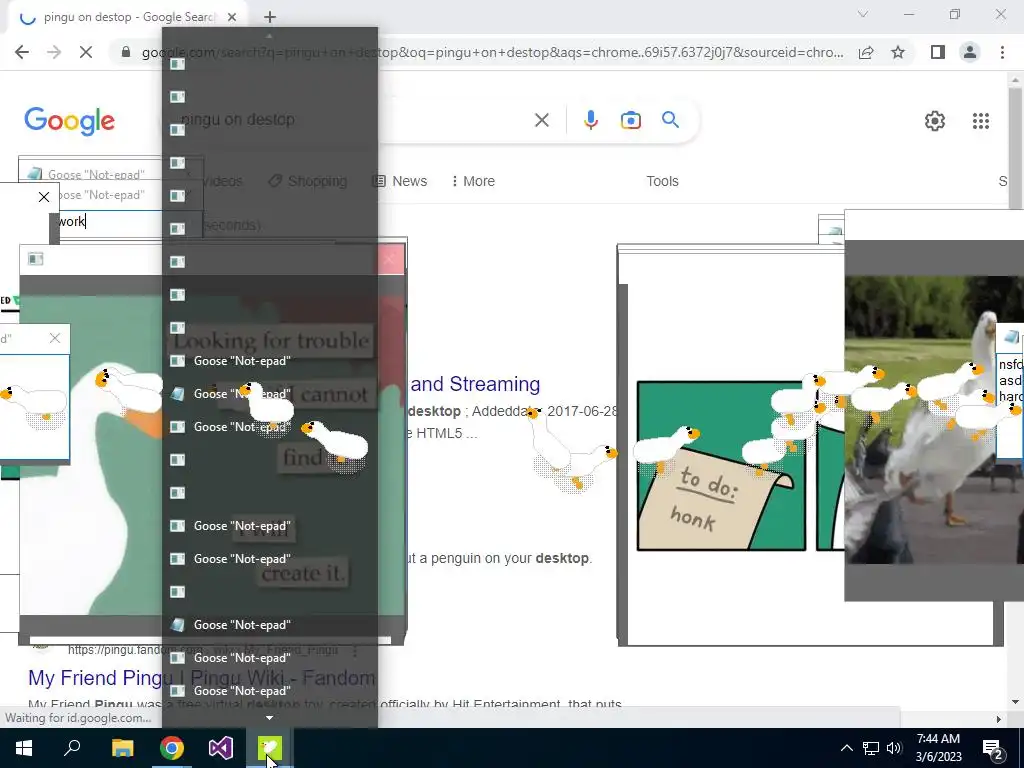Open the Google apps grid
Image resolution: width=1024 pixels, height=768 pixels.
pos(980,121)
